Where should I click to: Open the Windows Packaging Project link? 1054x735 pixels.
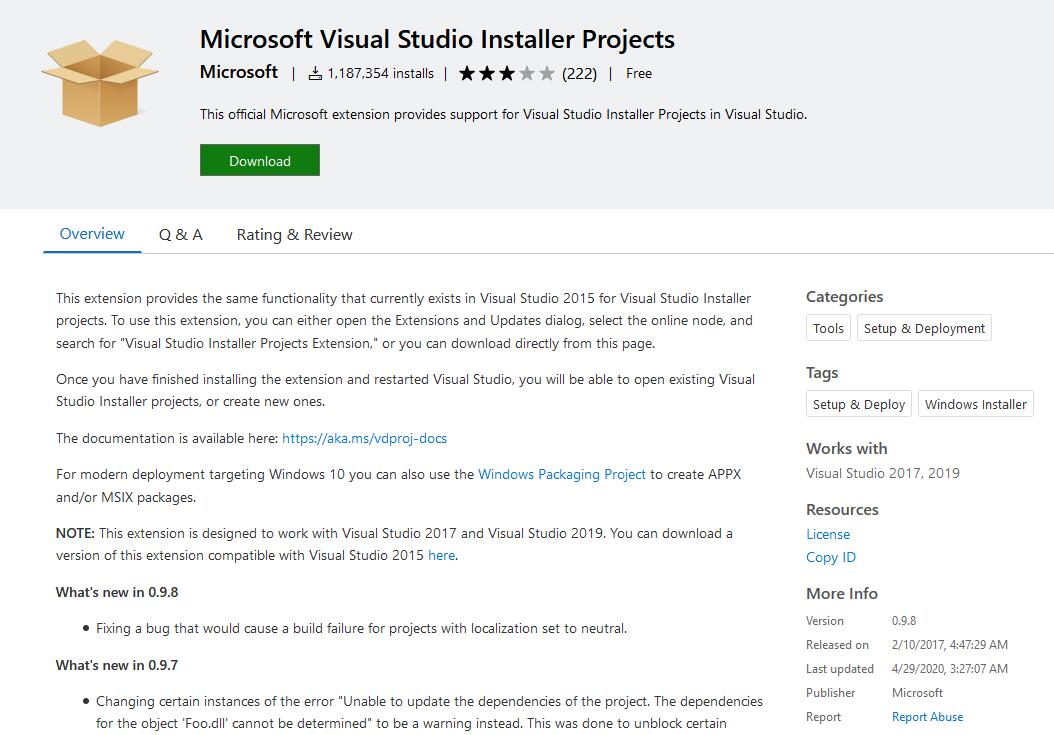562,474
